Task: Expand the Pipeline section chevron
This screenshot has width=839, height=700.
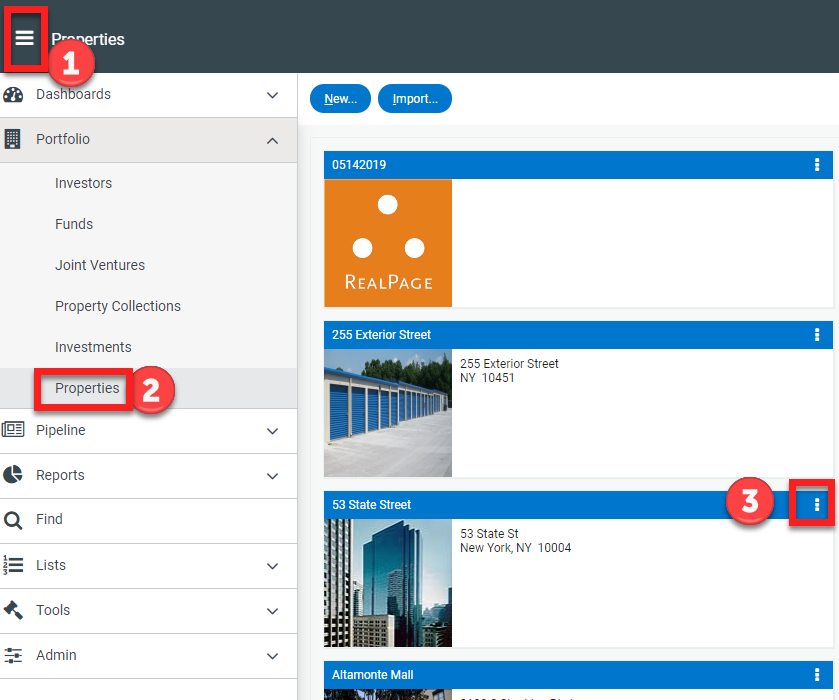Action: point(272,431)
